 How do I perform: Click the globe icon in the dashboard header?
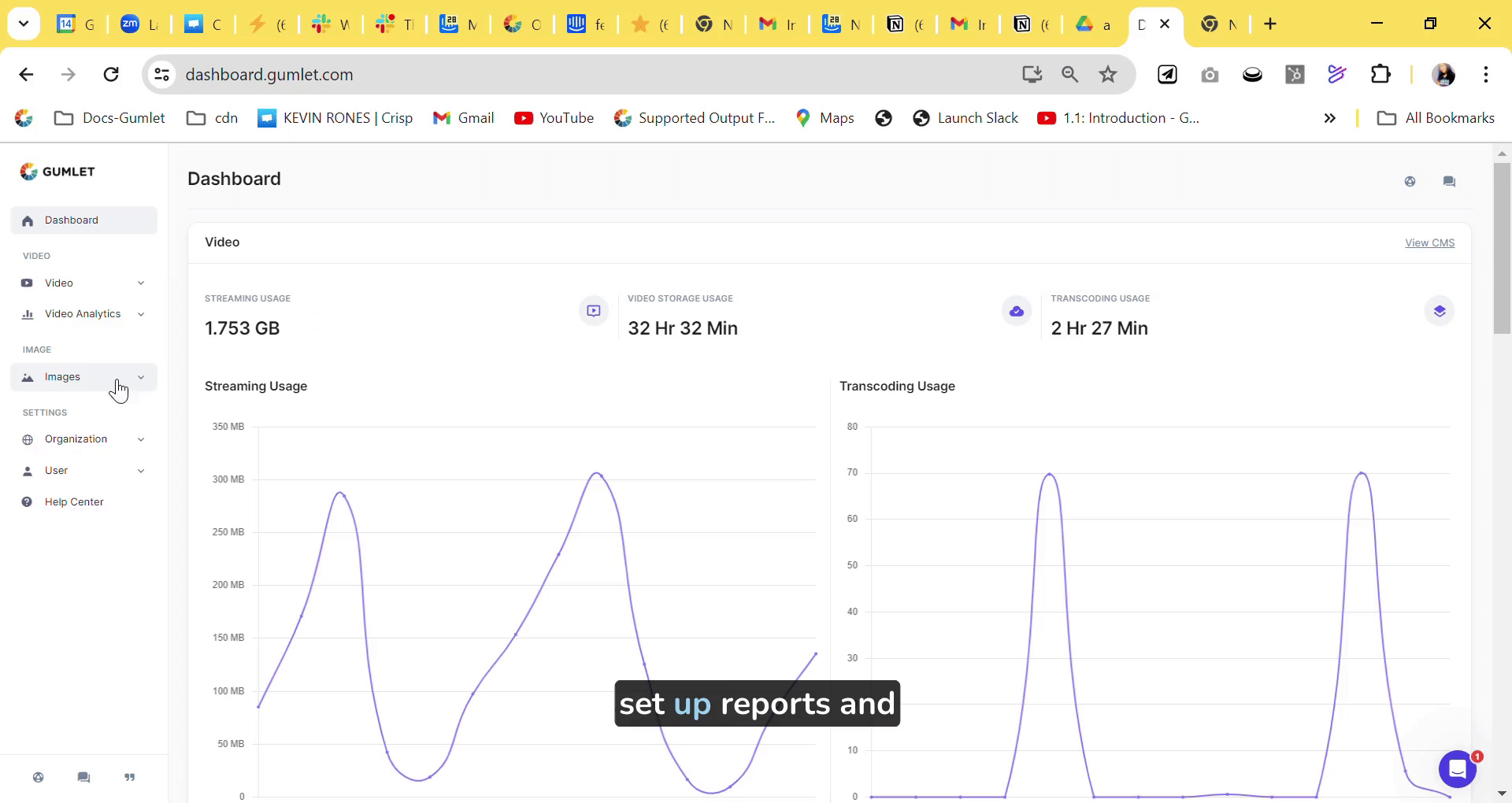pyautogui.click(x=1410, y=182)
